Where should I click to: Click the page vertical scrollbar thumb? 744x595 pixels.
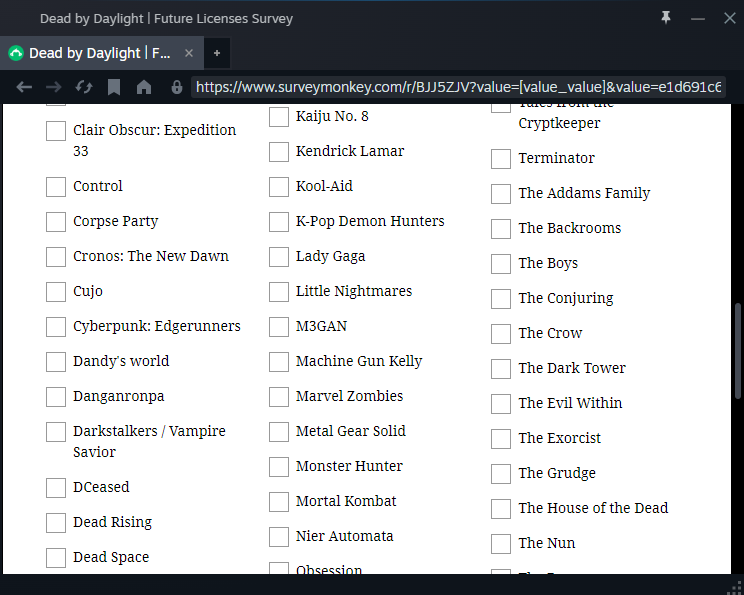click(738, 351)
